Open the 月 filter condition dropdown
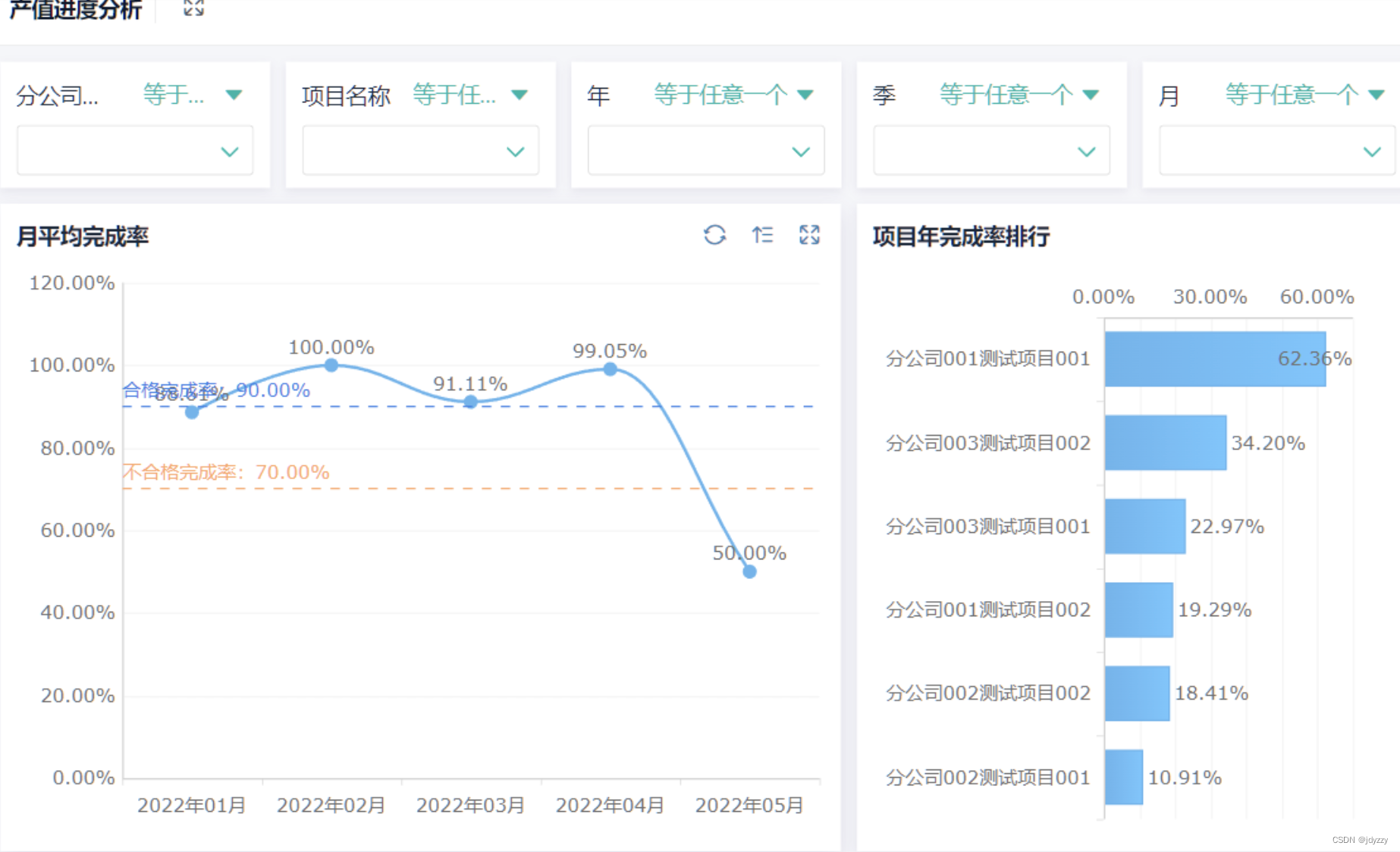 pos(1376,95)
